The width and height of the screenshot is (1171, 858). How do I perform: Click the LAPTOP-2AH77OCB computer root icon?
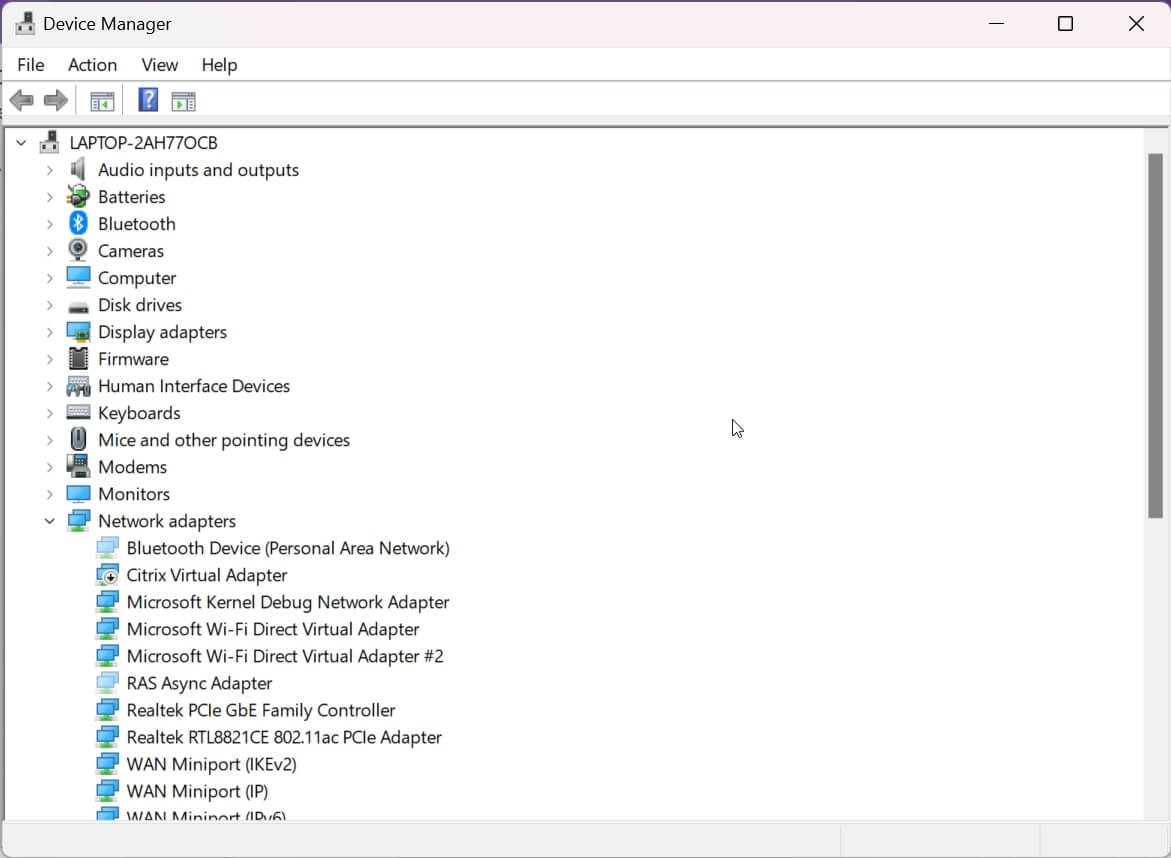pyautogui.click(x=49, y=142)
